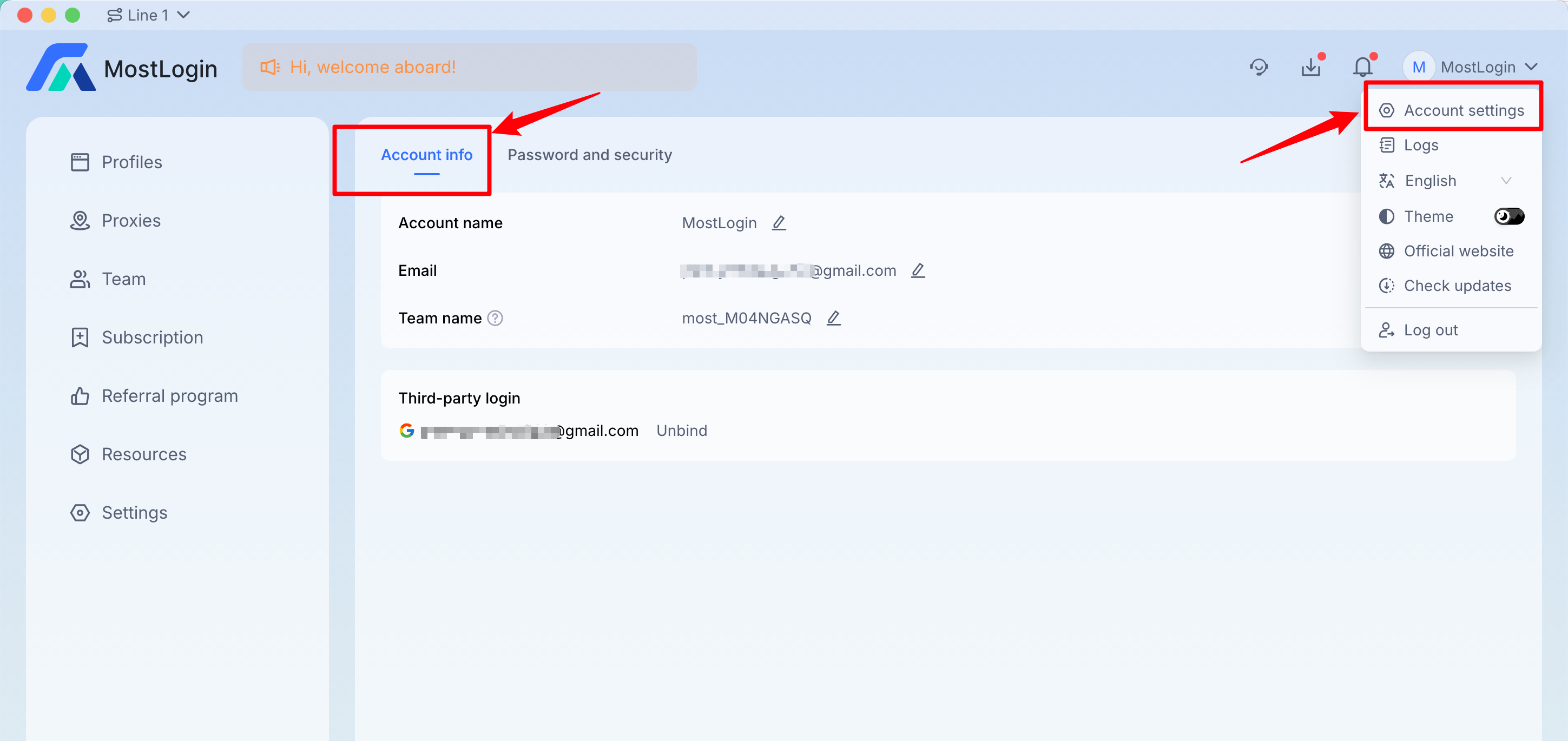Click the Check updates icon

pos(1387,286)
